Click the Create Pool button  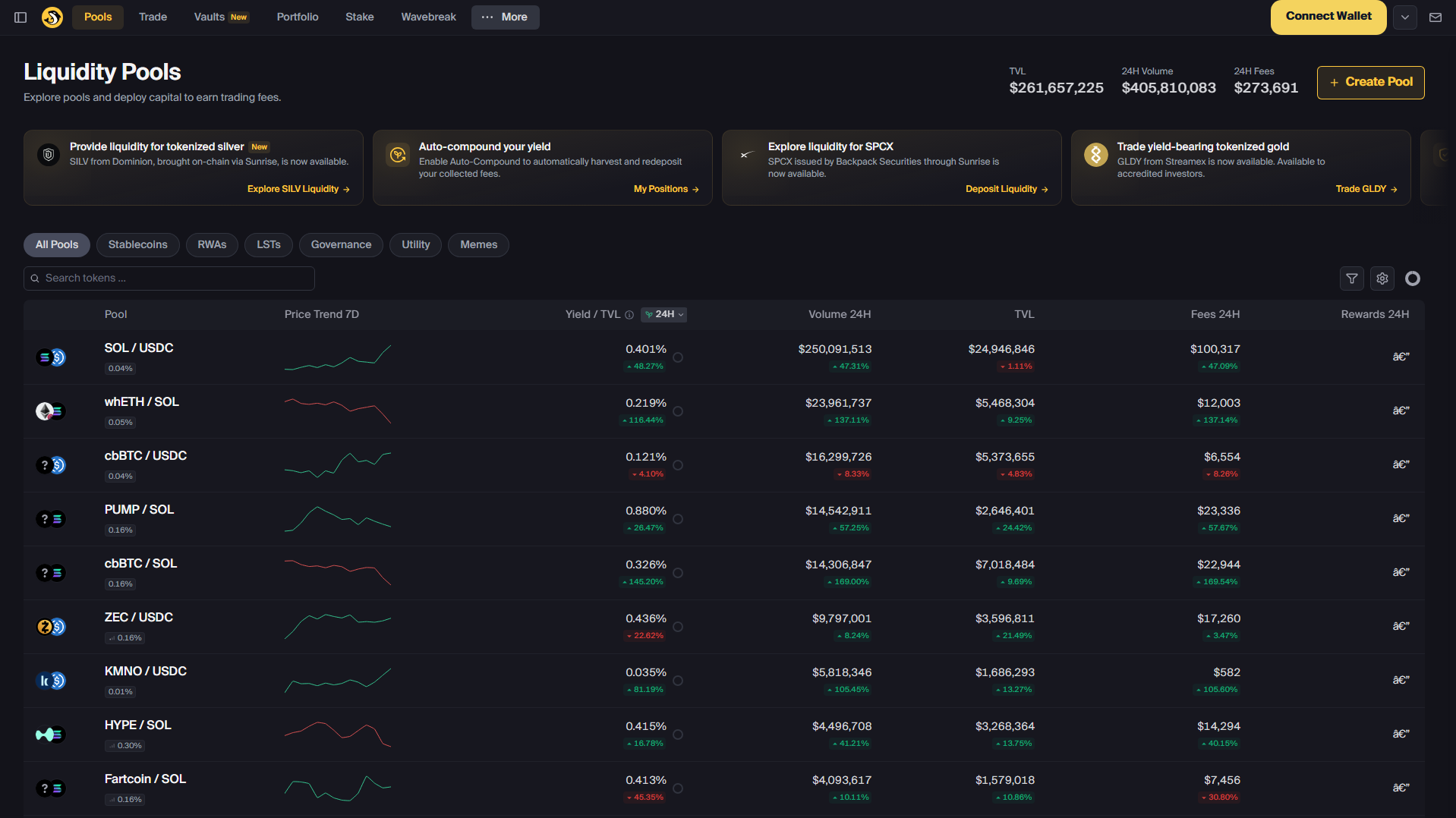pos(1370,83)
